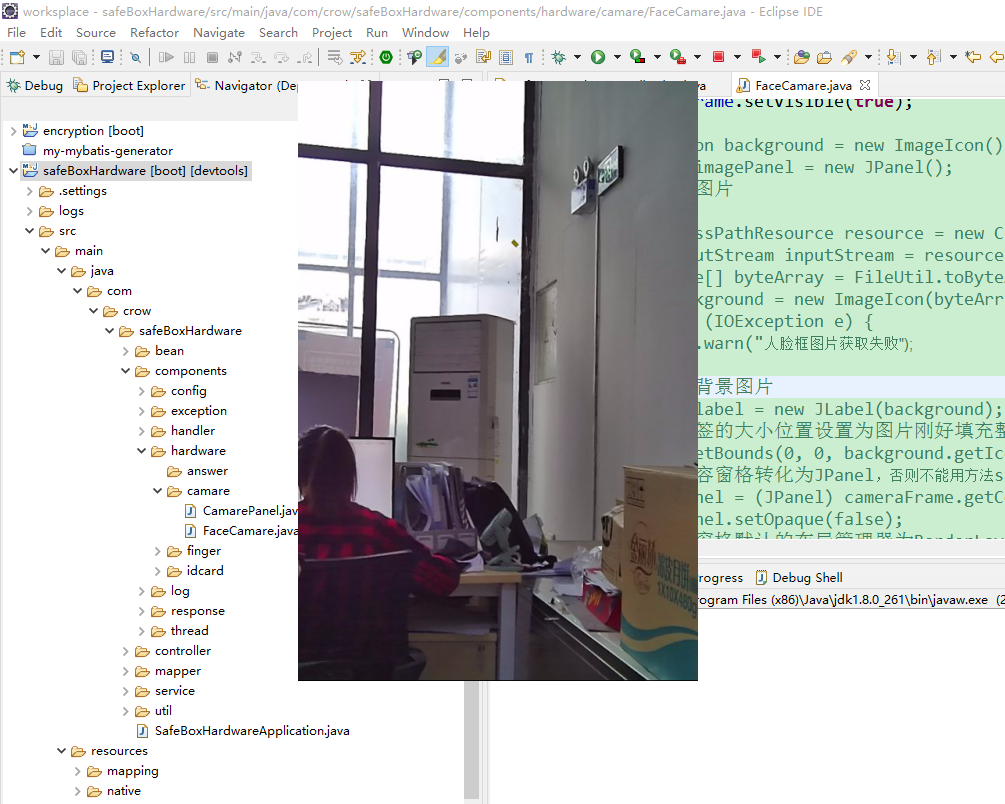Toggle Use Step Filters
Image resolution: width=1005 pixels, height=804 pixels.
point(358,58)
